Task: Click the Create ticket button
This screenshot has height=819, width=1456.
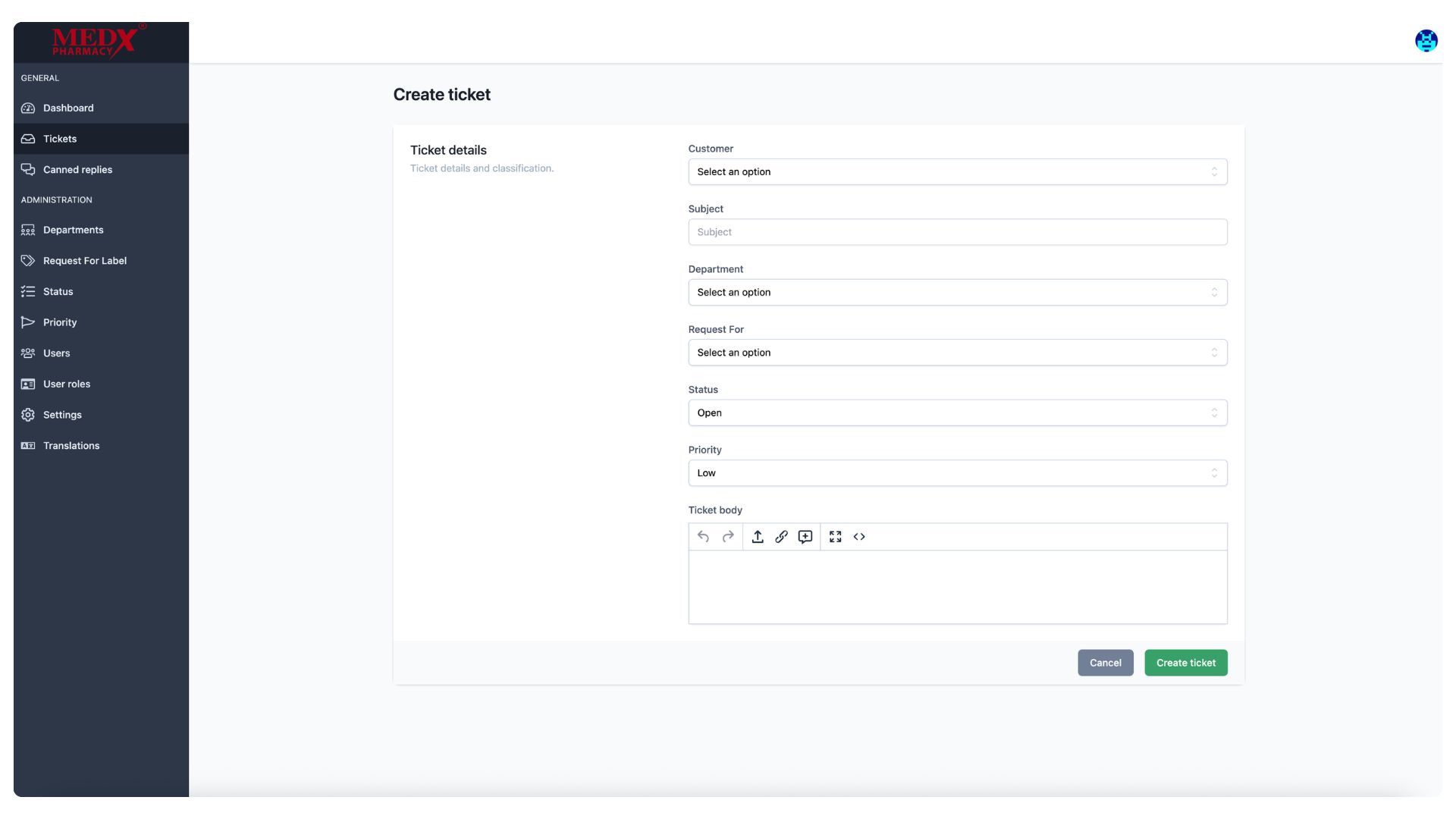Action: click(1185, 663)
